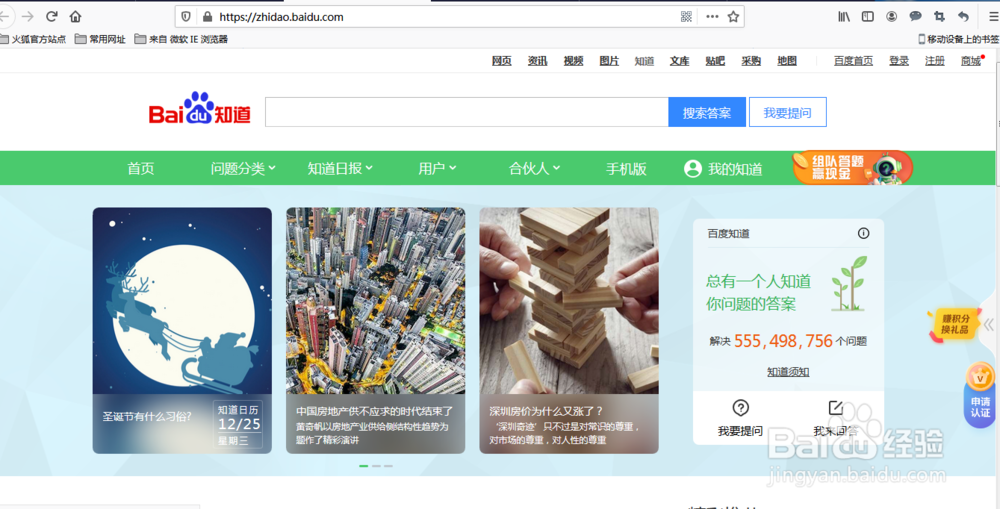Switch to 地图 search tab
This screenshot has width=1000, height=509.
[787, 61]
